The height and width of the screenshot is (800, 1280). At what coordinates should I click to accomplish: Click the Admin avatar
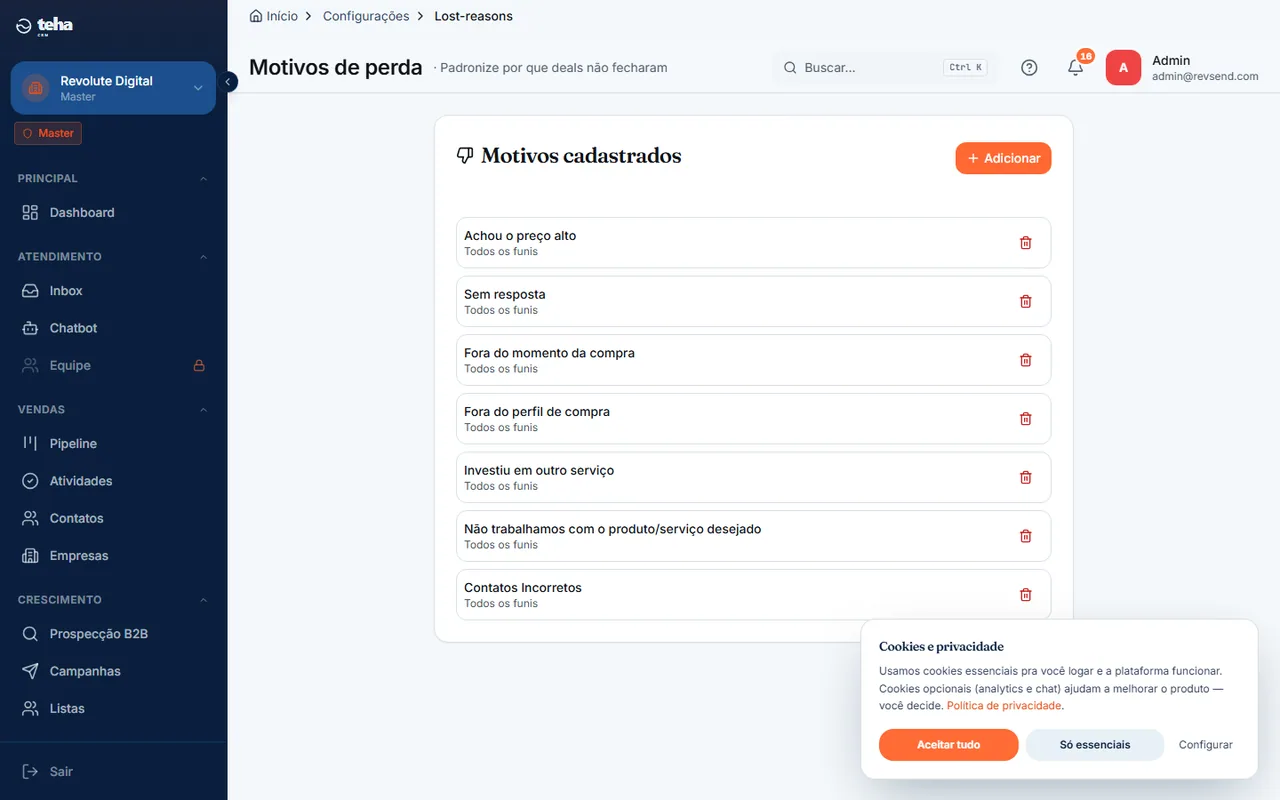1123,68
